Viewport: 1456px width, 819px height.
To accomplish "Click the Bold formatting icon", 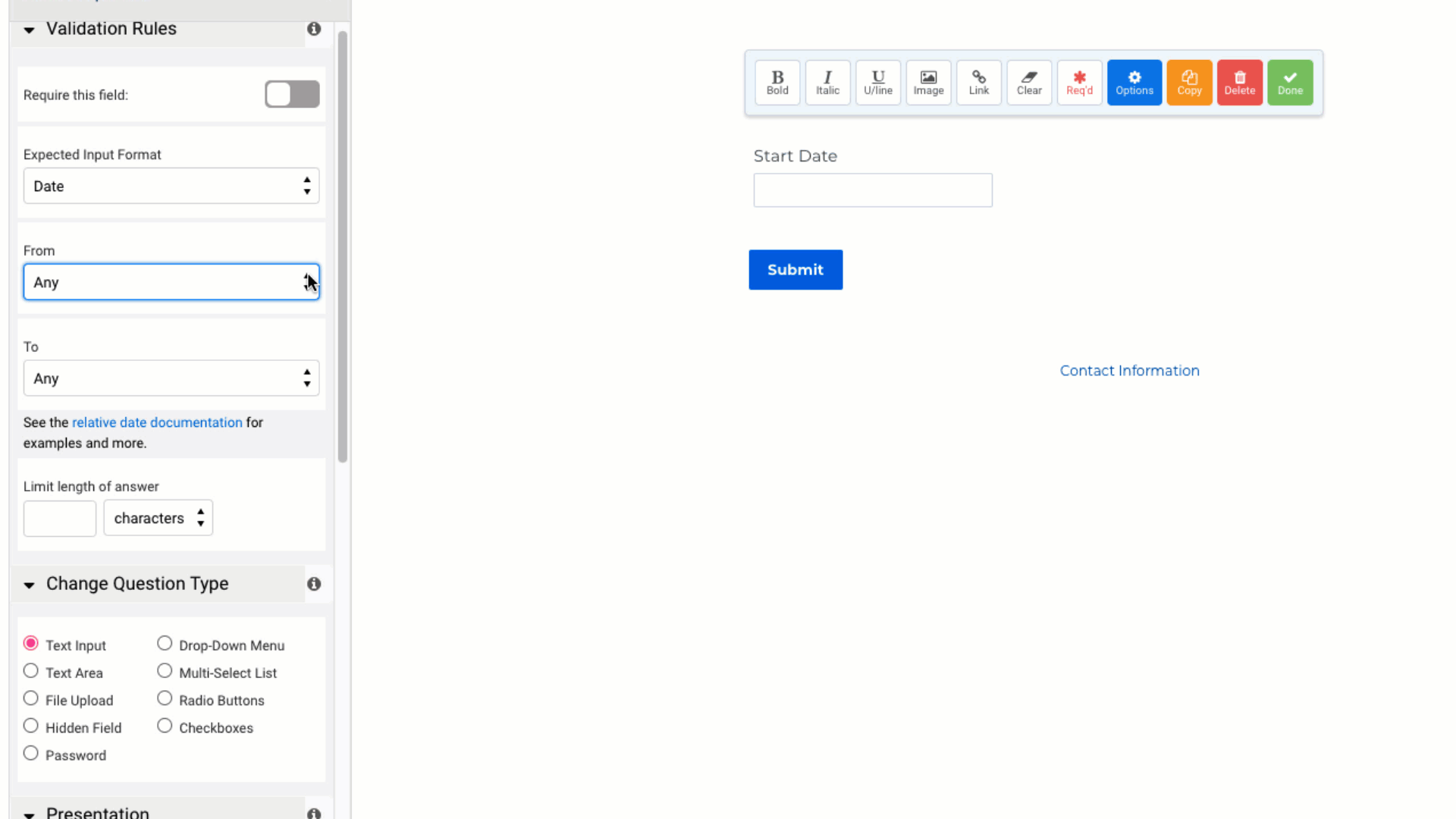I will point(777,82).
